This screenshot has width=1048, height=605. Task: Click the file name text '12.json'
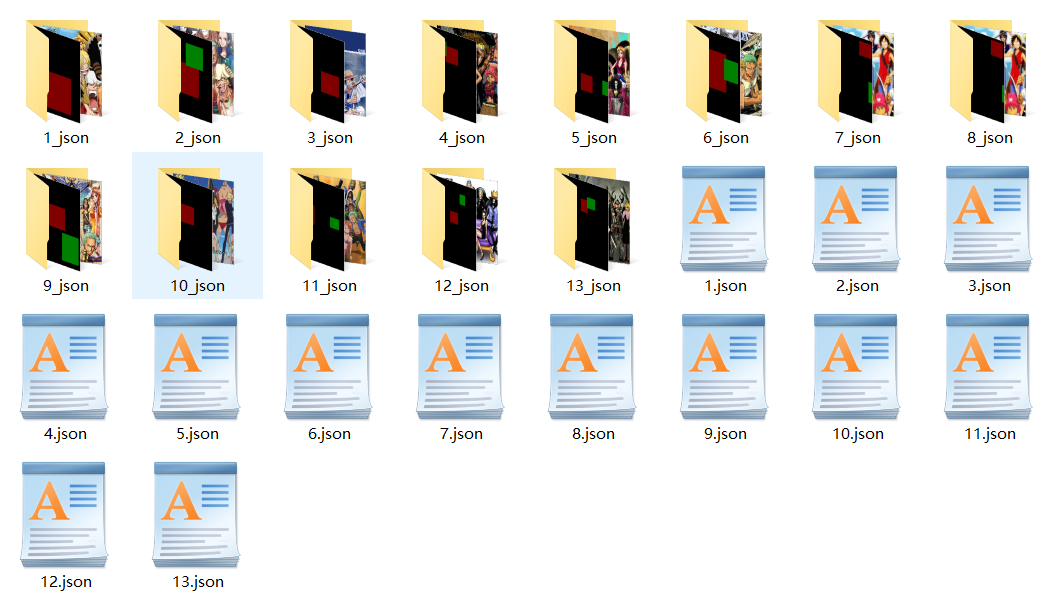66,582
